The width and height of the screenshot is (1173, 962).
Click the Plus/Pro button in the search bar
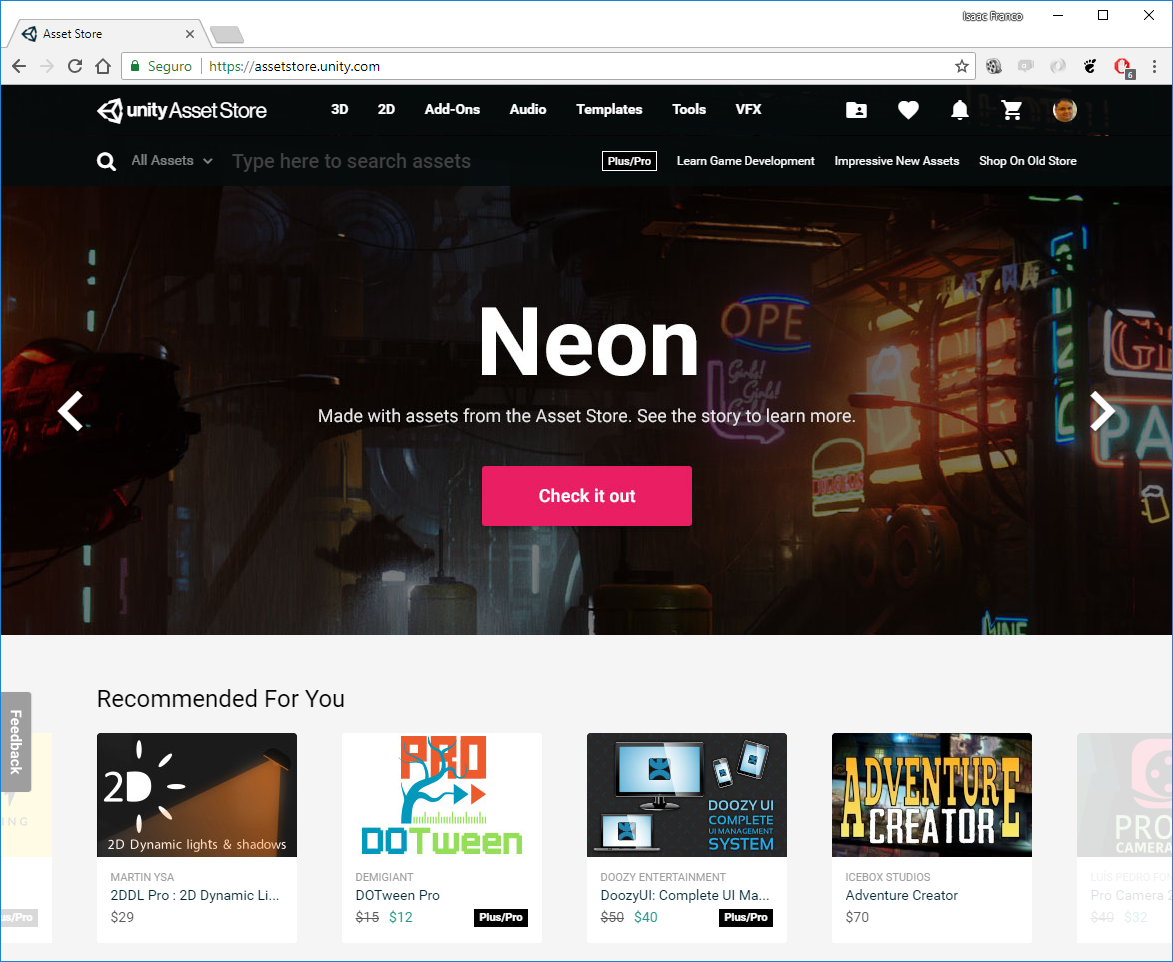[x=629, y=161]
